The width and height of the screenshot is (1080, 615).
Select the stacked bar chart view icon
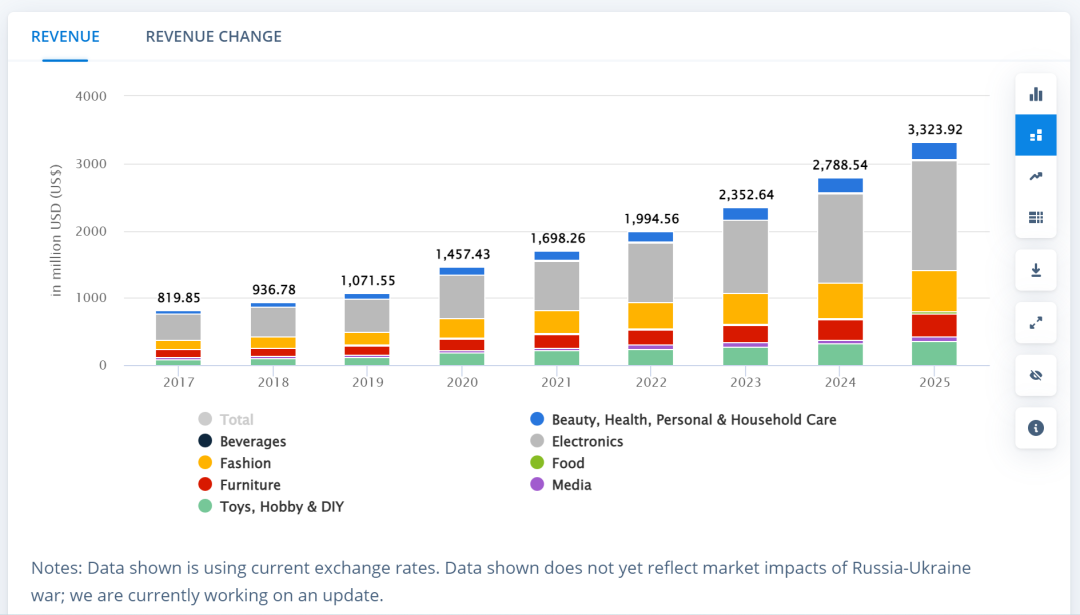tap(1035, 135)
